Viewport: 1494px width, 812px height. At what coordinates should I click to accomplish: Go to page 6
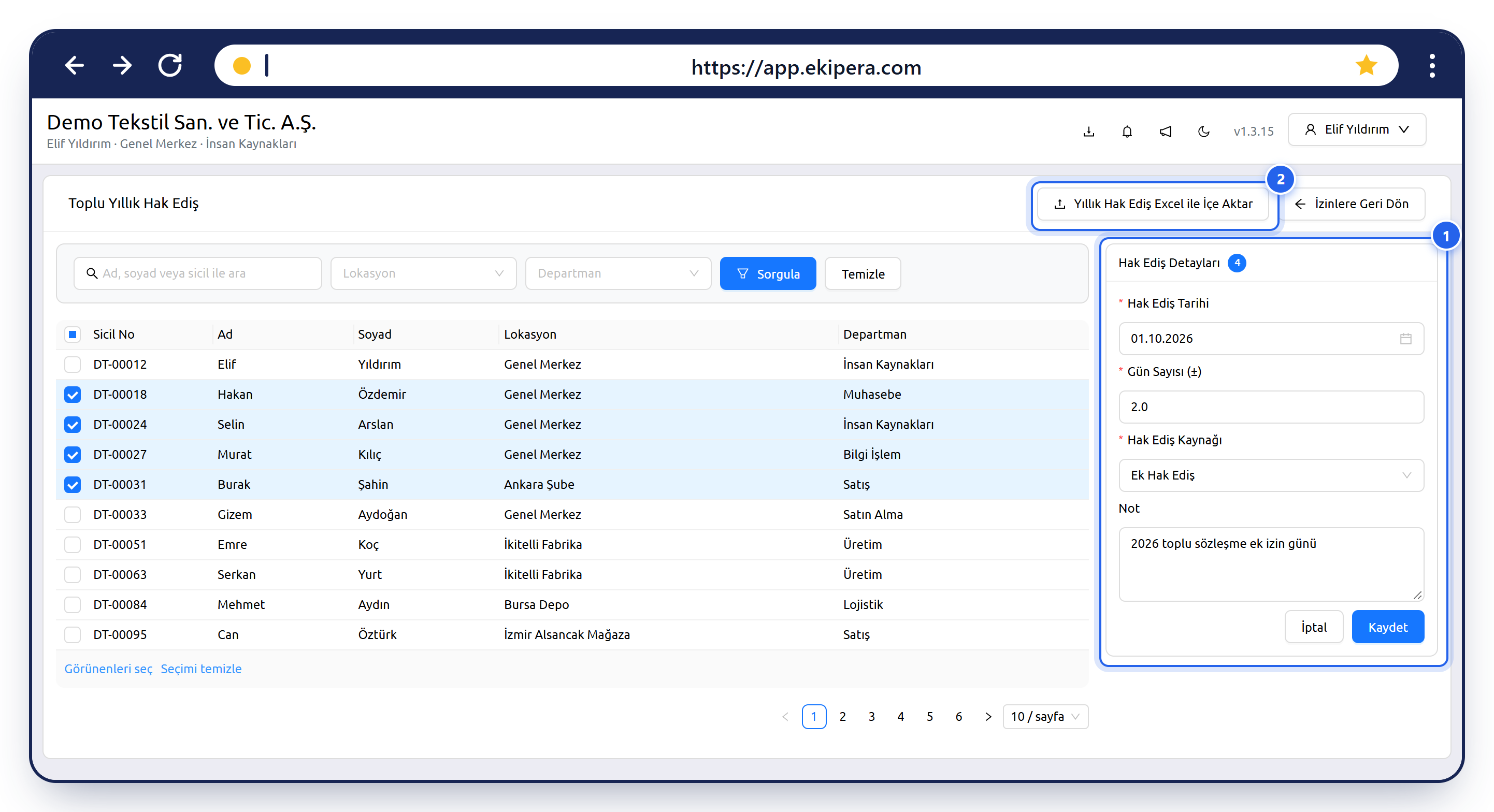(959, 717)
